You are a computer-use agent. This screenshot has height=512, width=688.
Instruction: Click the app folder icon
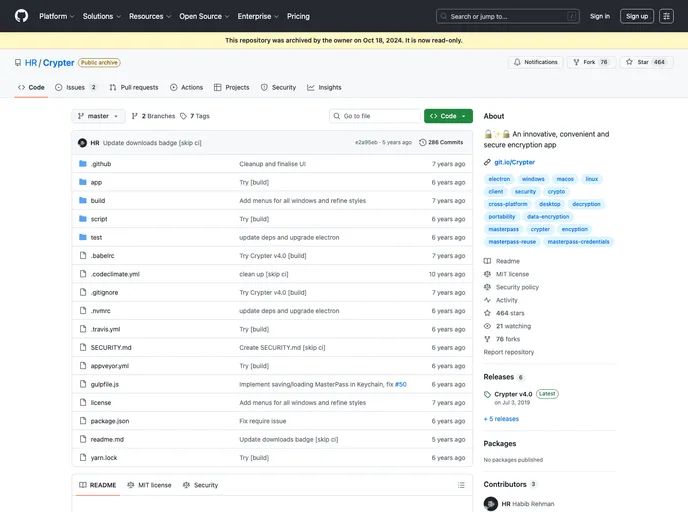click(82, 182)
